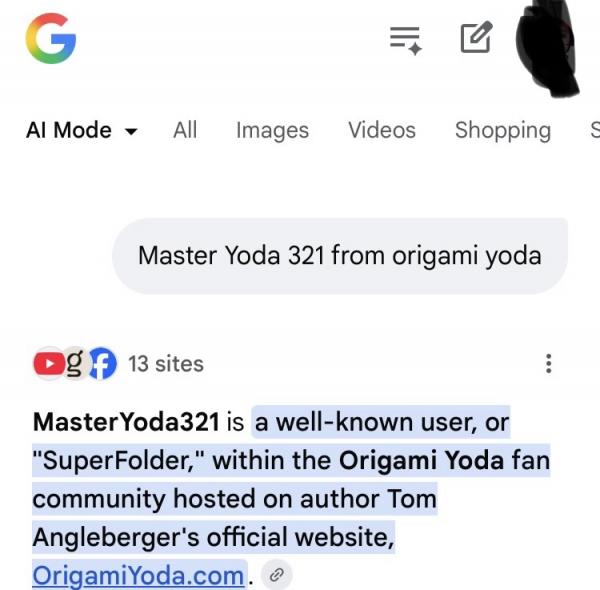This screenshot has width=600, height=590.
Task: Switch to the All tab
Action: pyautogui.click(x=185, y=130)
